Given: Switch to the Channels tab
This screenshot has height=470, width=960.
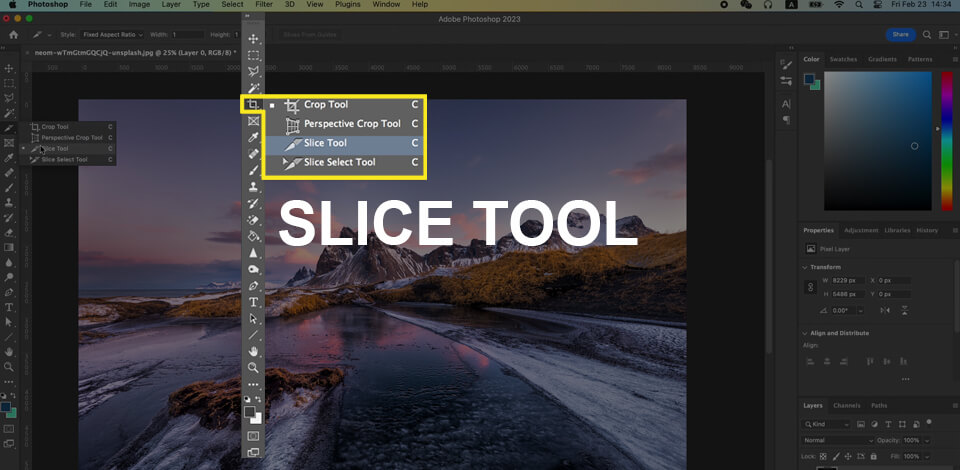Looking at the screenshot, I should click(x=847, y=405).
